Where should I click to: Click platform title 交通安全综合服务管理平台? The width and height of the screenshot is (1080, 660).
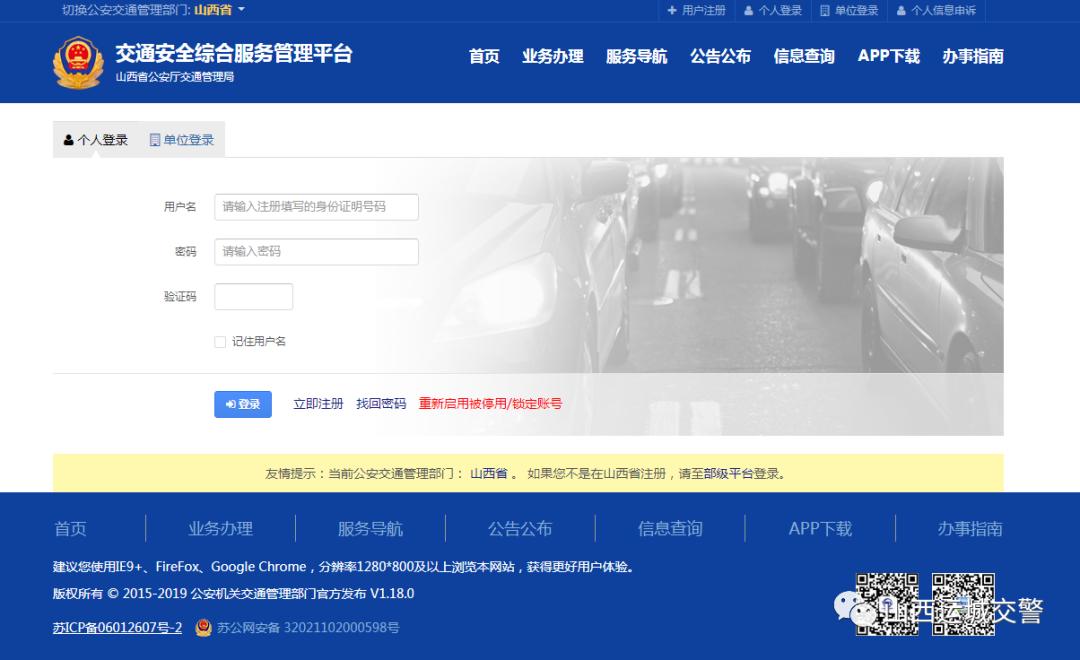pyautogui.click(x=234, y=53)
